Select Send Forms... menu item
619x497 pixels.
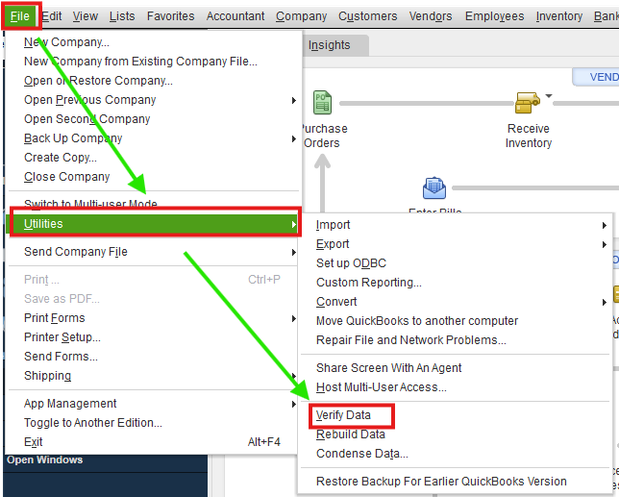tap(153, 356)
